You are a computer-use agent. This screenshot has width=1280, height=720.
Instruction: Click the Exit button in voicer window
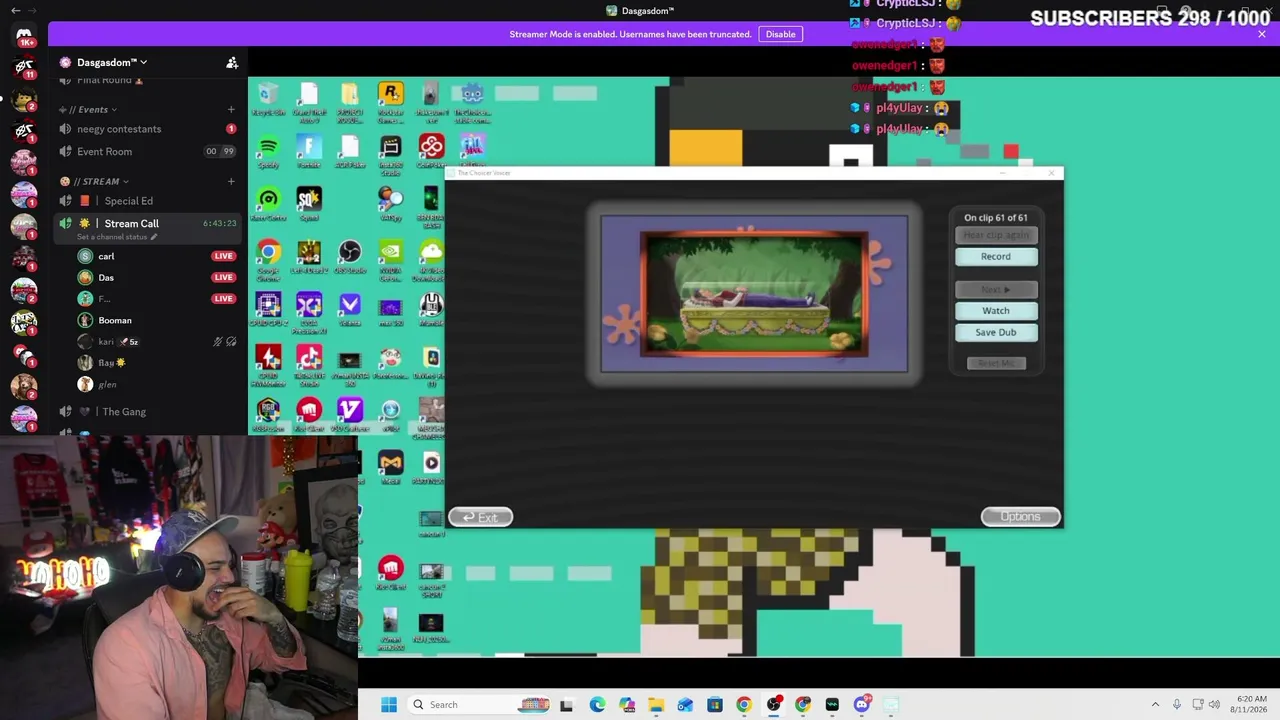(481, 517)
